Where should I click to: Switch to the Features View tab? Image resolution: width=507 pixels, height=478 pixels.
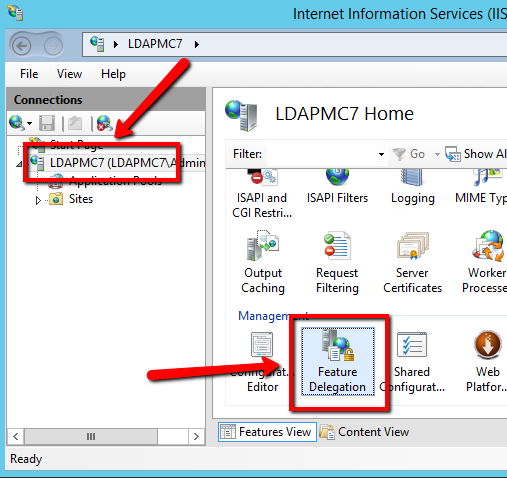(267, 432)
